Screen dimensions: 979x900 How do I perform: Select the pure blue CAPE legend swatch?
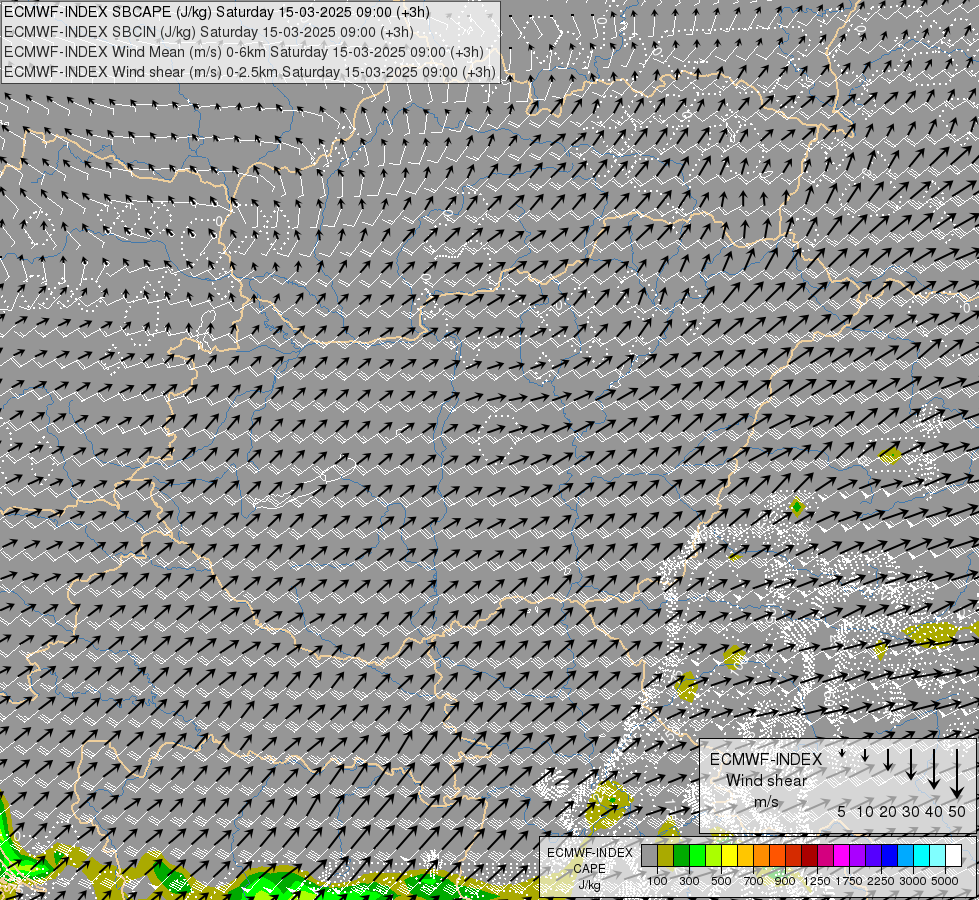point(889,856)
